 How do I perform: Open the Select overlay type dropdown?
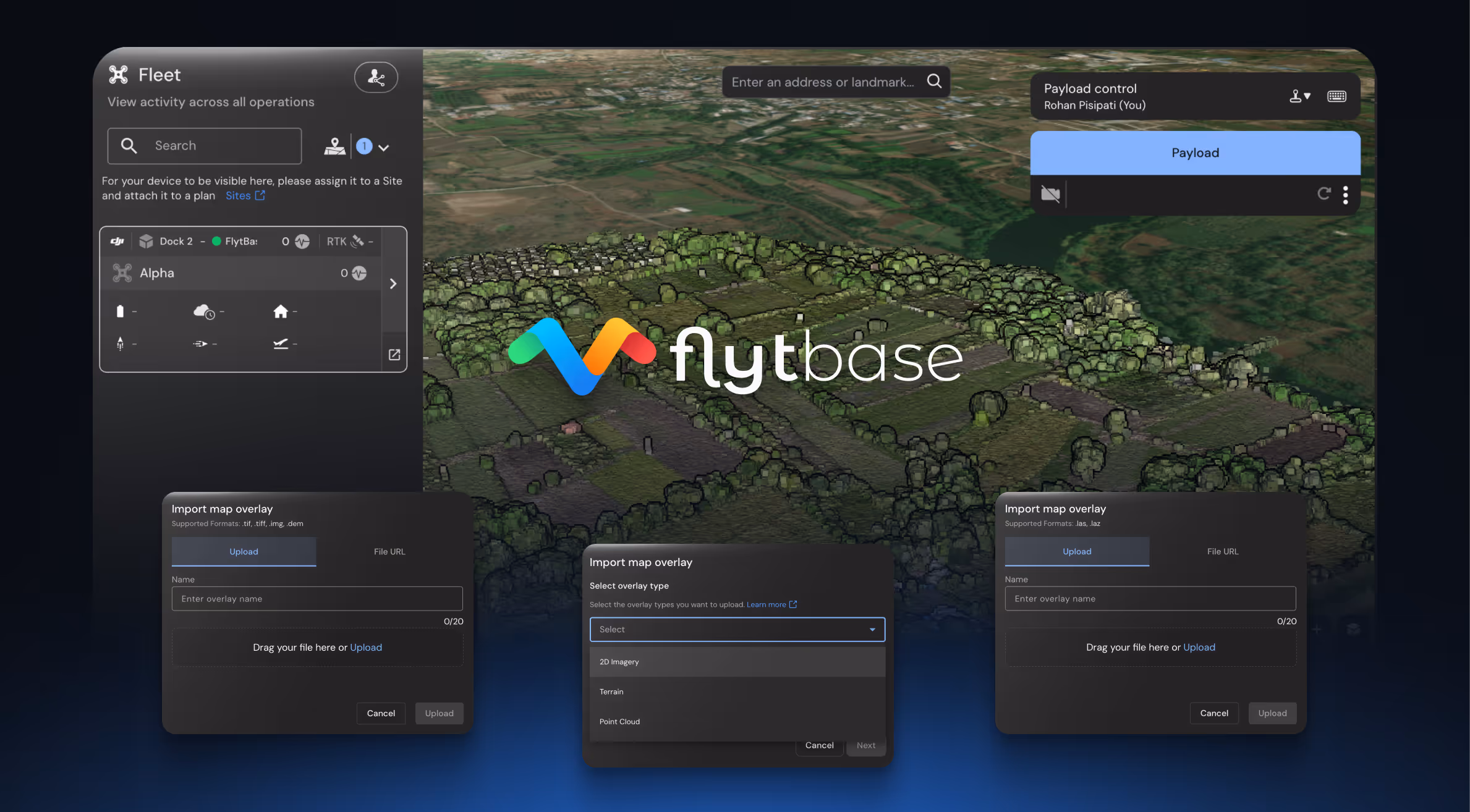[x=737, y=629]
